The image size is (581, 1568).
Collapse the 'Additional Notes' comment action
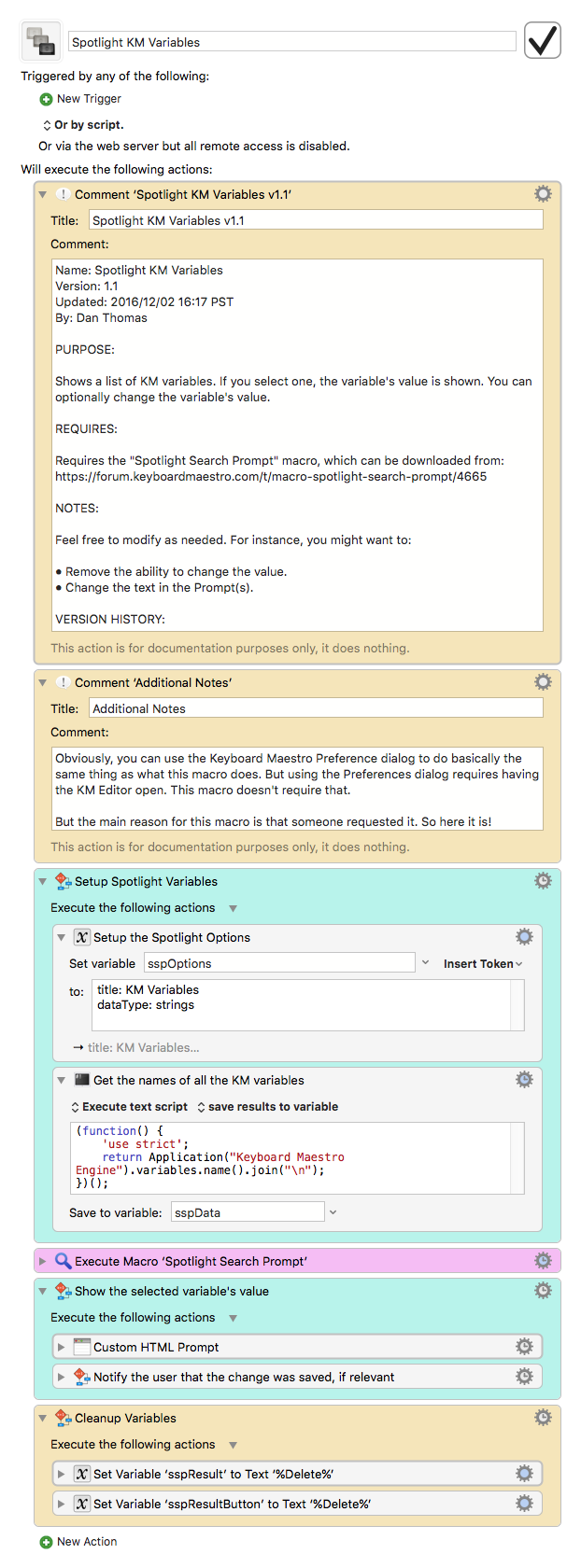click(43, 683)
